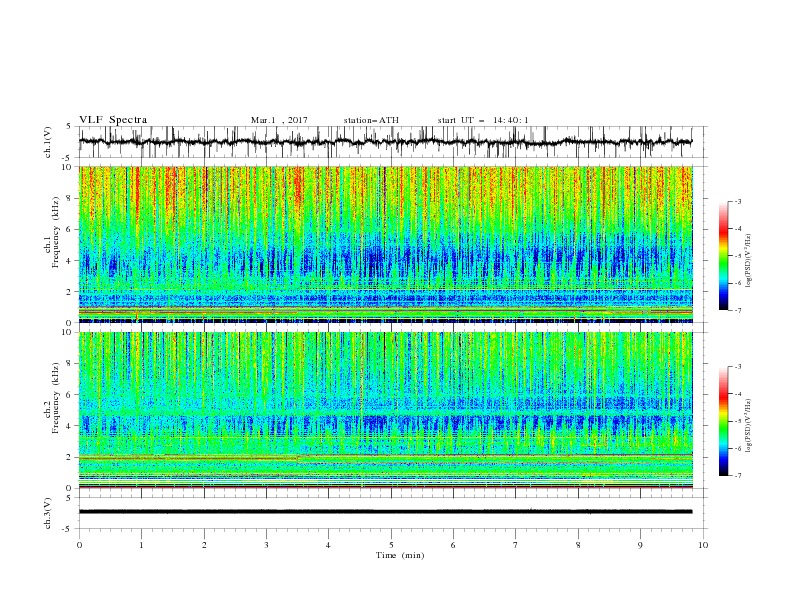This screenshot has height=612, width=792.
Task: Select the "start UT = 14:40: 1" text
Action: click(483, 120)
